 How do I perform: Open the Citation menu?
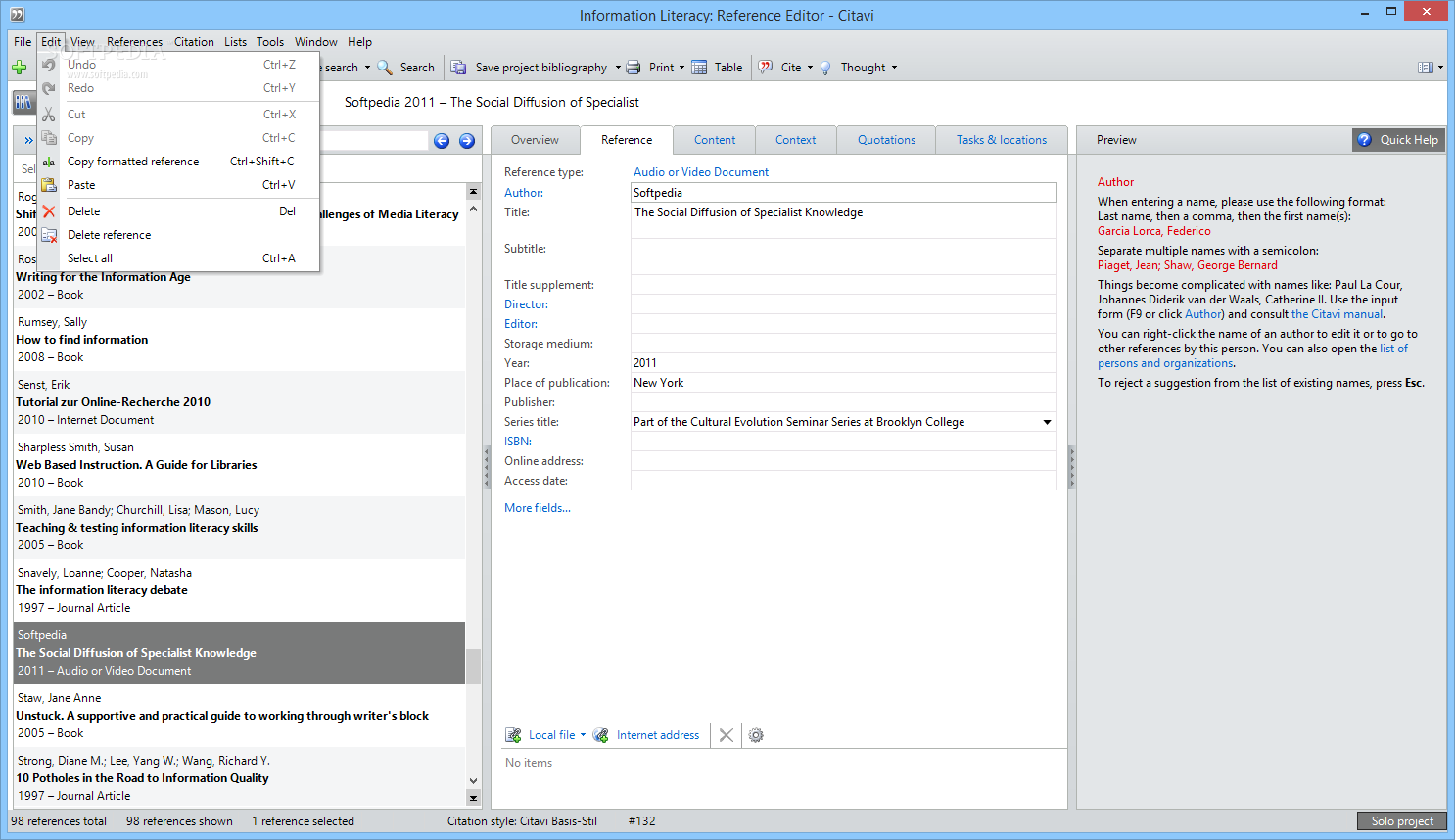tap(194, 42)
